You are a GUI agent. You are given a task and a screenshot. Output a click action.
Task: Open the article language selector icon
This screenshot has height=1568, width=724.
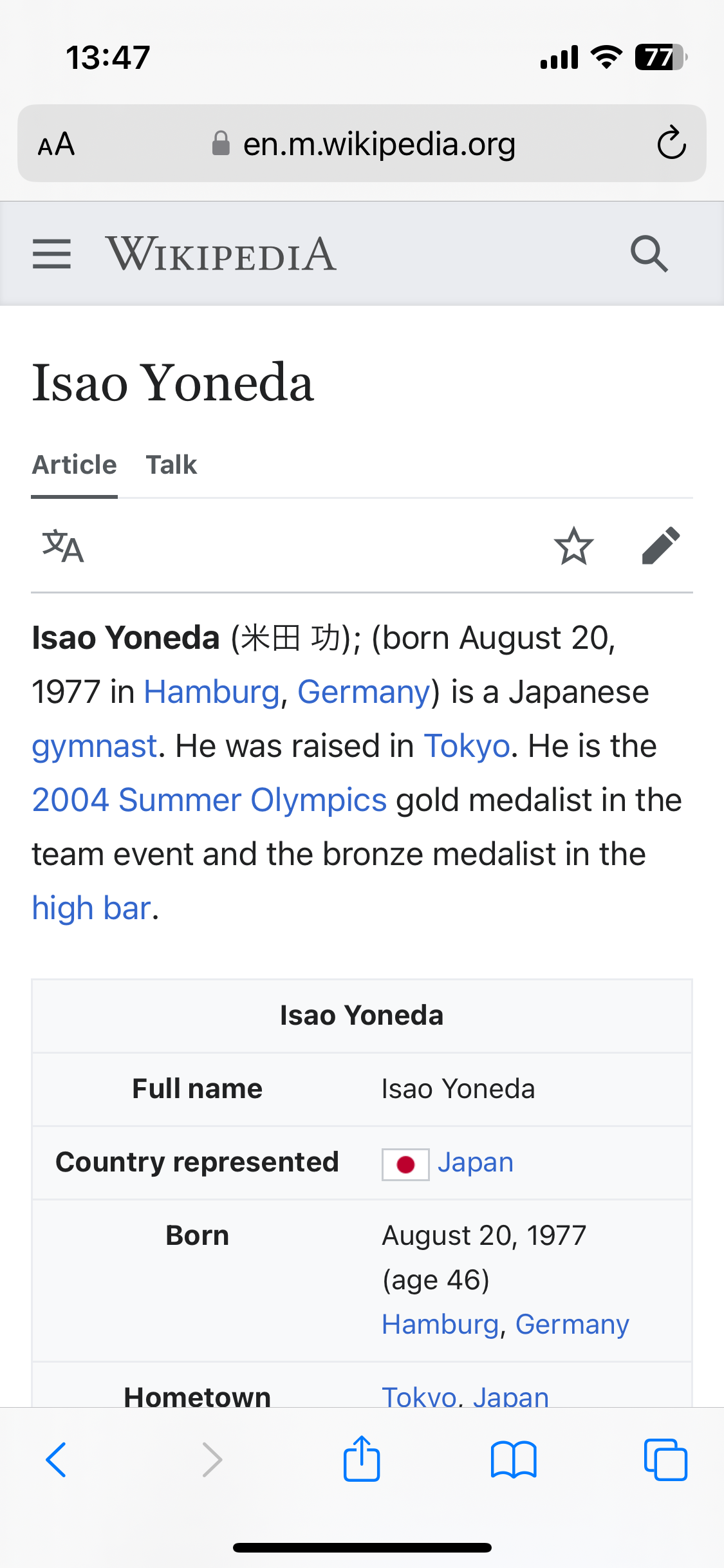pyautogui.click(x=63, y=546)
